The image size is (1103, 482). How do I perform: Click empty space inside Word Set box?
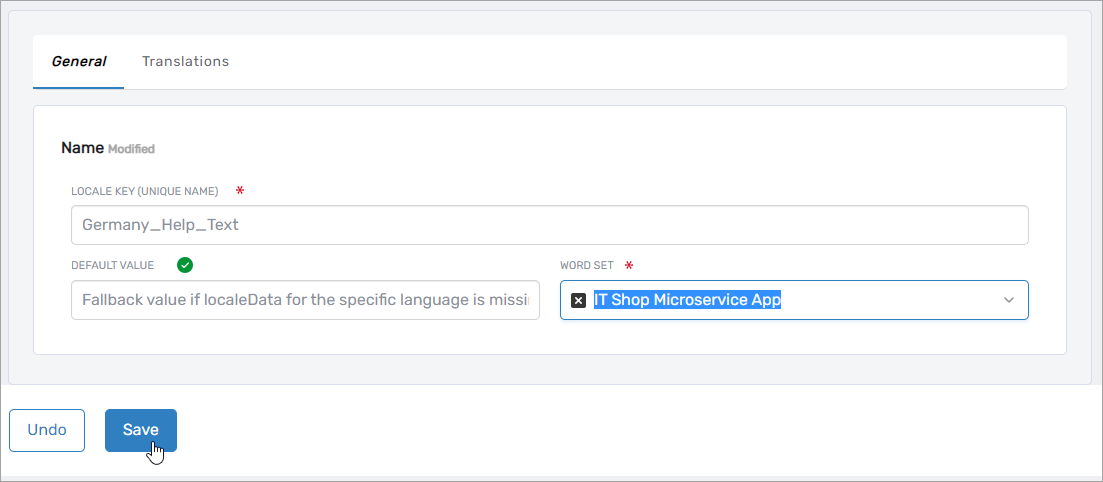[890, 300]
